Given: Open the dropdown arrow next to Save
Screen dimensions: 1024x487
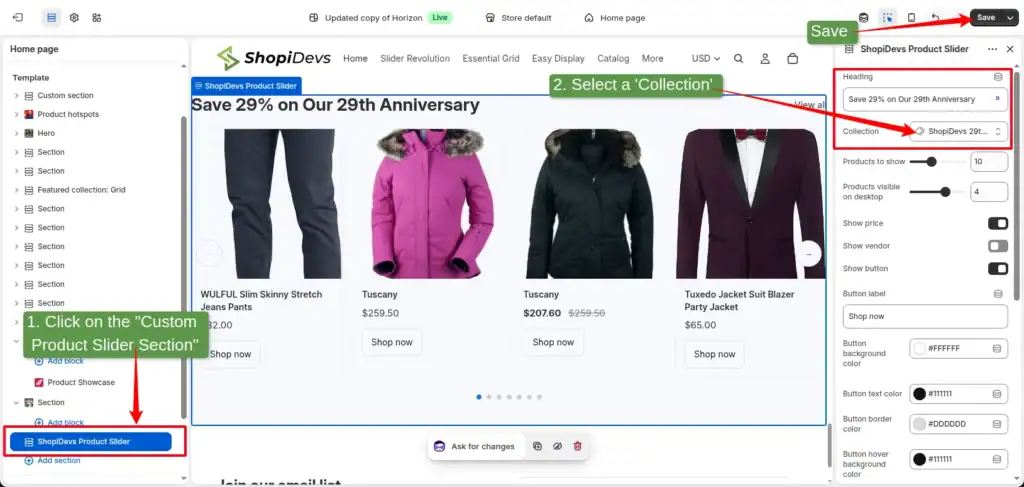Looking at the screenshot, I should point(1010,18).
